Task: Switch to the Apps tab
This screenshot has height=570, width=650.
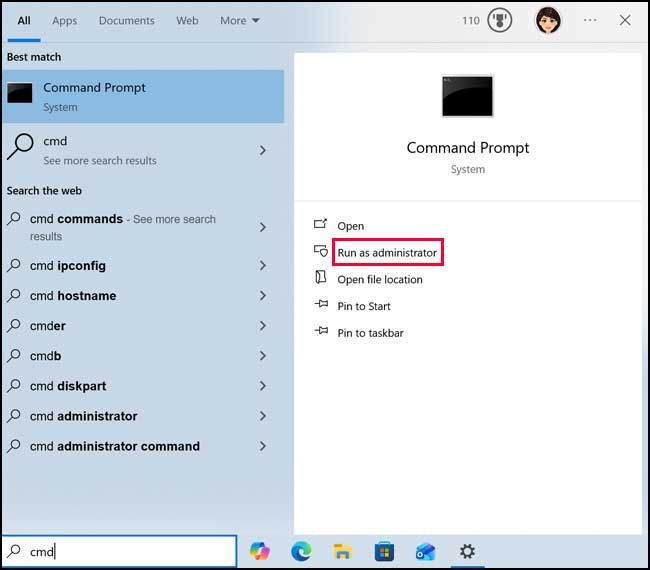Action: 64,21
